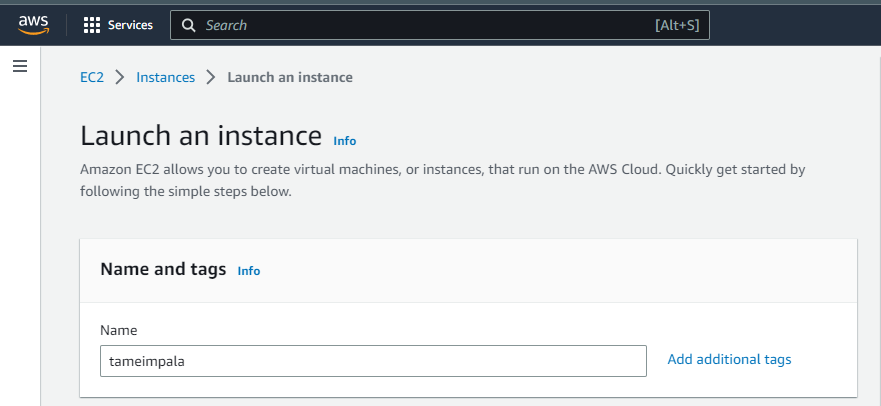The image size is (881, 406).
Task: Click the Alt+S shortcut hint
Action: [677, 25]
